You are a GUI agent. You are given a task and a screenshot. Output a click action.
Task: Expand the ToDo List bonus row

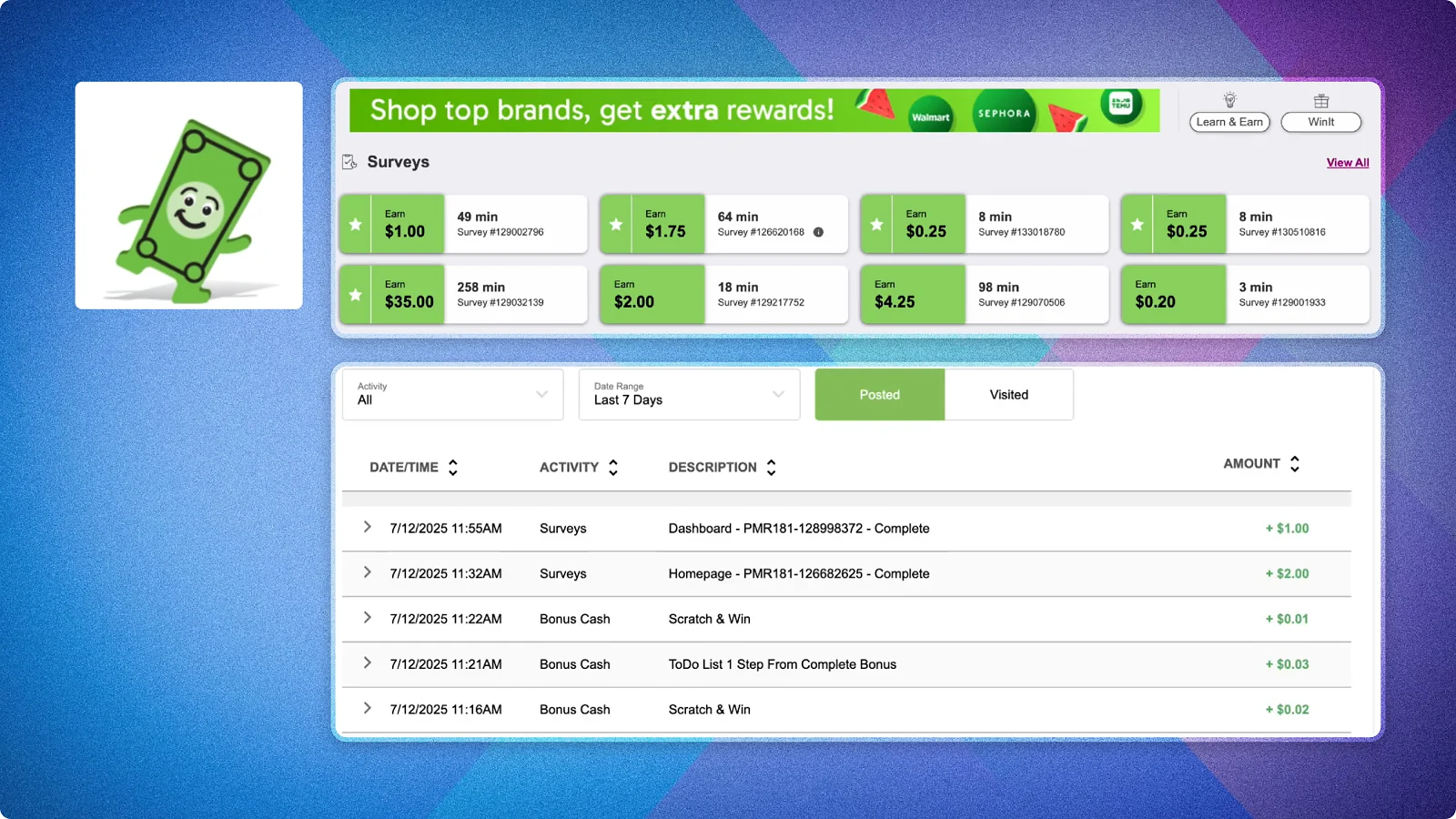(x=368, y=663)
